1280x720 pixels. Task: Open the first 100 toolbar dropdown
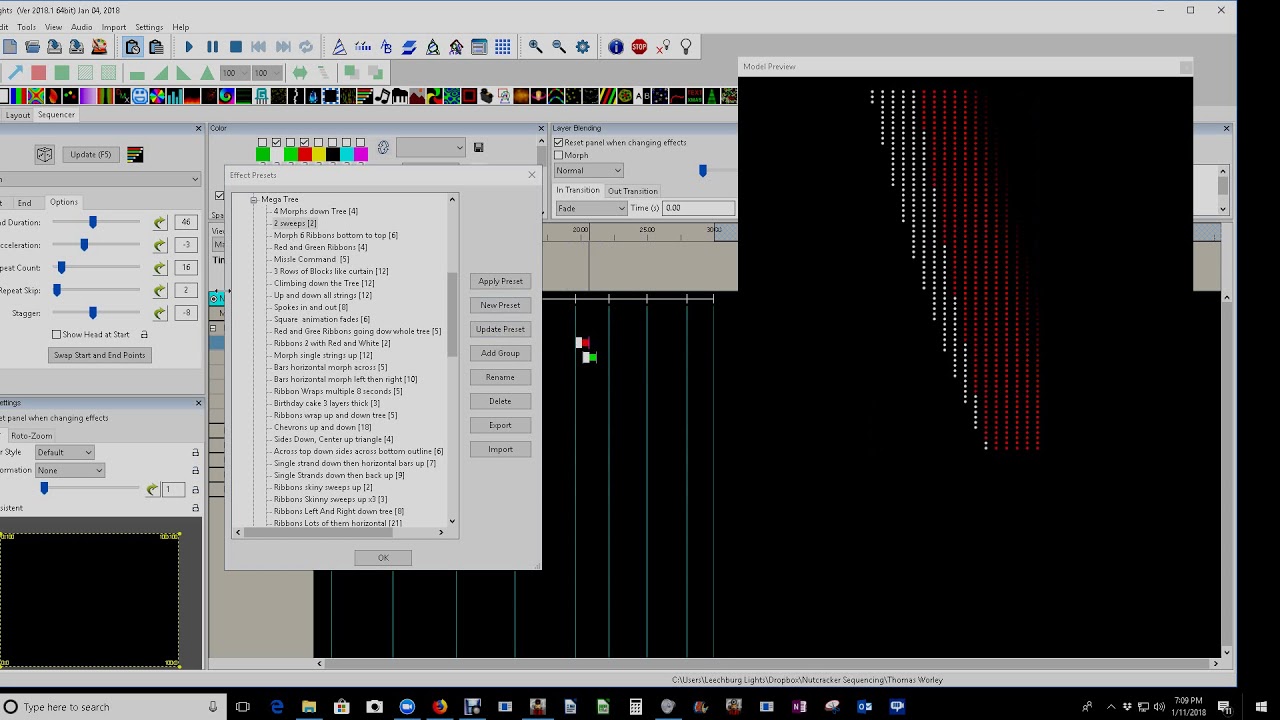[x=234, y=73]
